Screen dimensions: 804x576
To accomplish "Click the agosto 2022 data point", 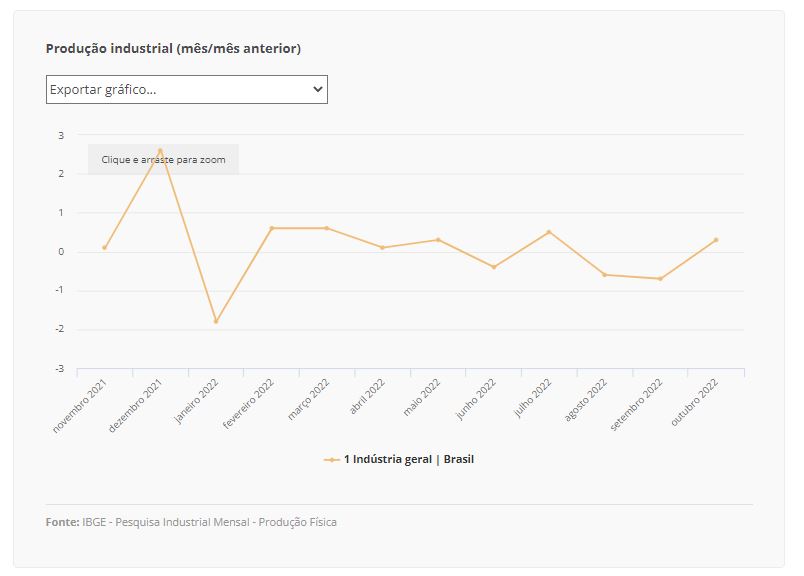I will click(x=605, y=274).
